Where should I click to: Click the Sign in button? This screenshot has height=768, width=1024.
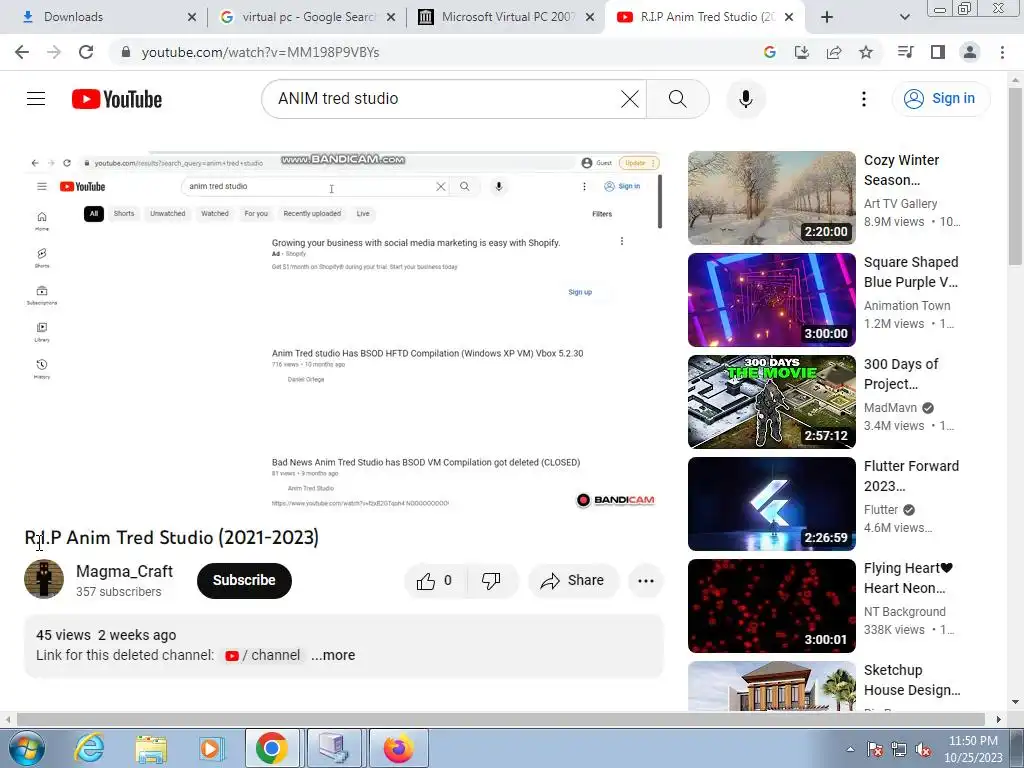tap(941, 99)
